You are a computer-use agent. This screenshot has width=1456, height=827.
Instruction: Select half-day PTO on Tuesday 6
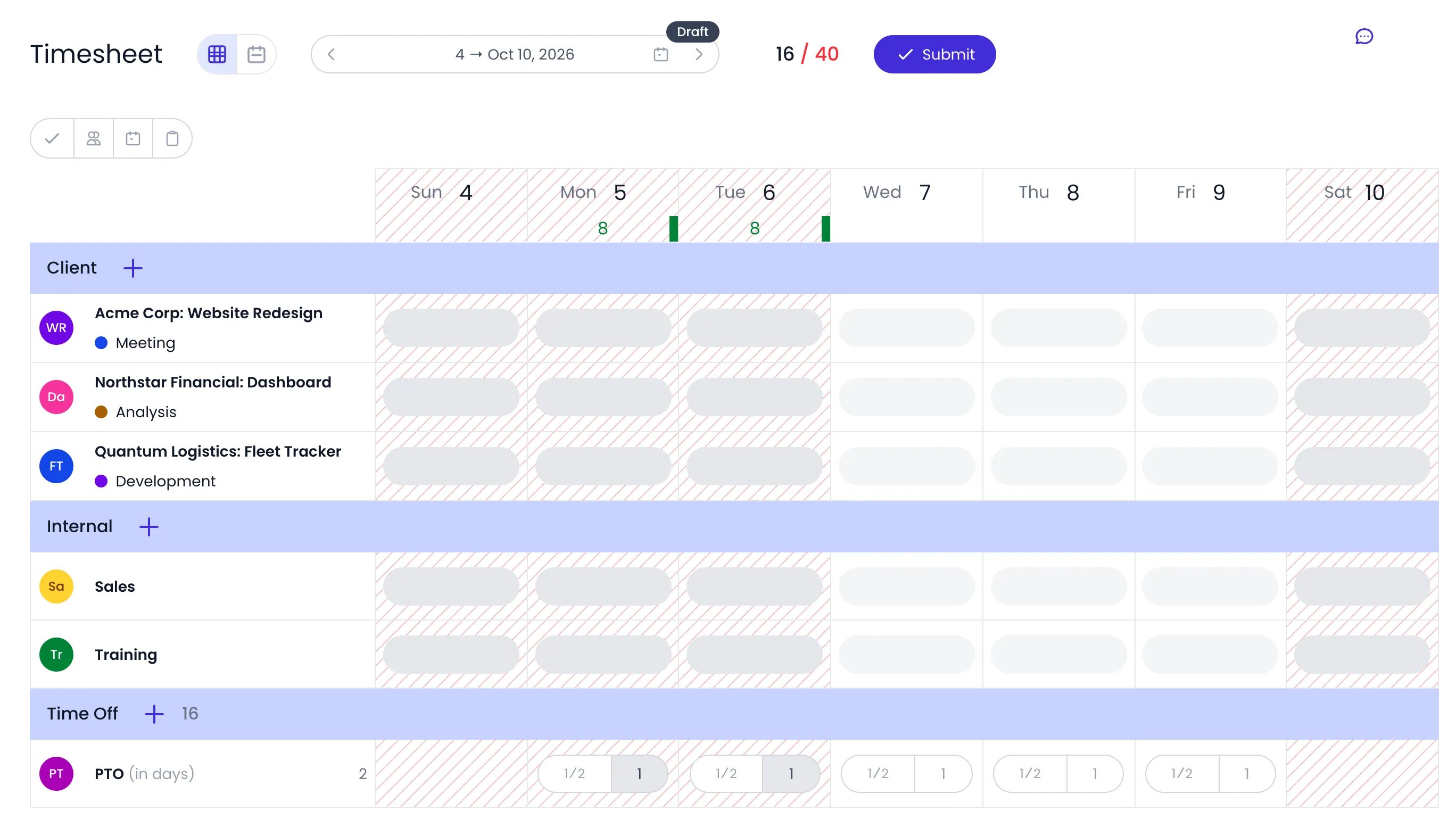(x=726, y=774)
